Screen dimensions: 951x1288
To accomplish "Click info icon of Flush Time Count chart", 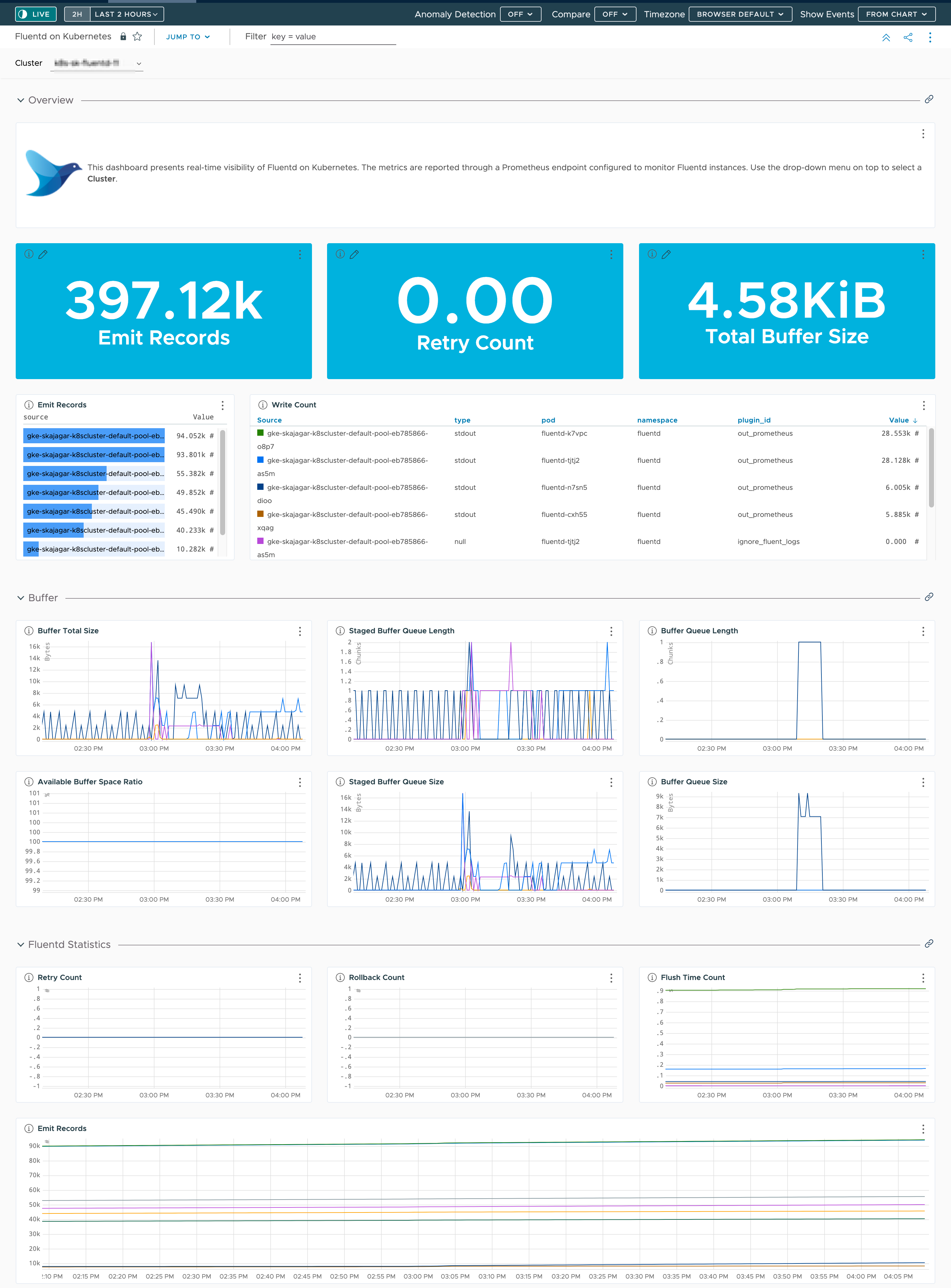I will click(652, 977).
